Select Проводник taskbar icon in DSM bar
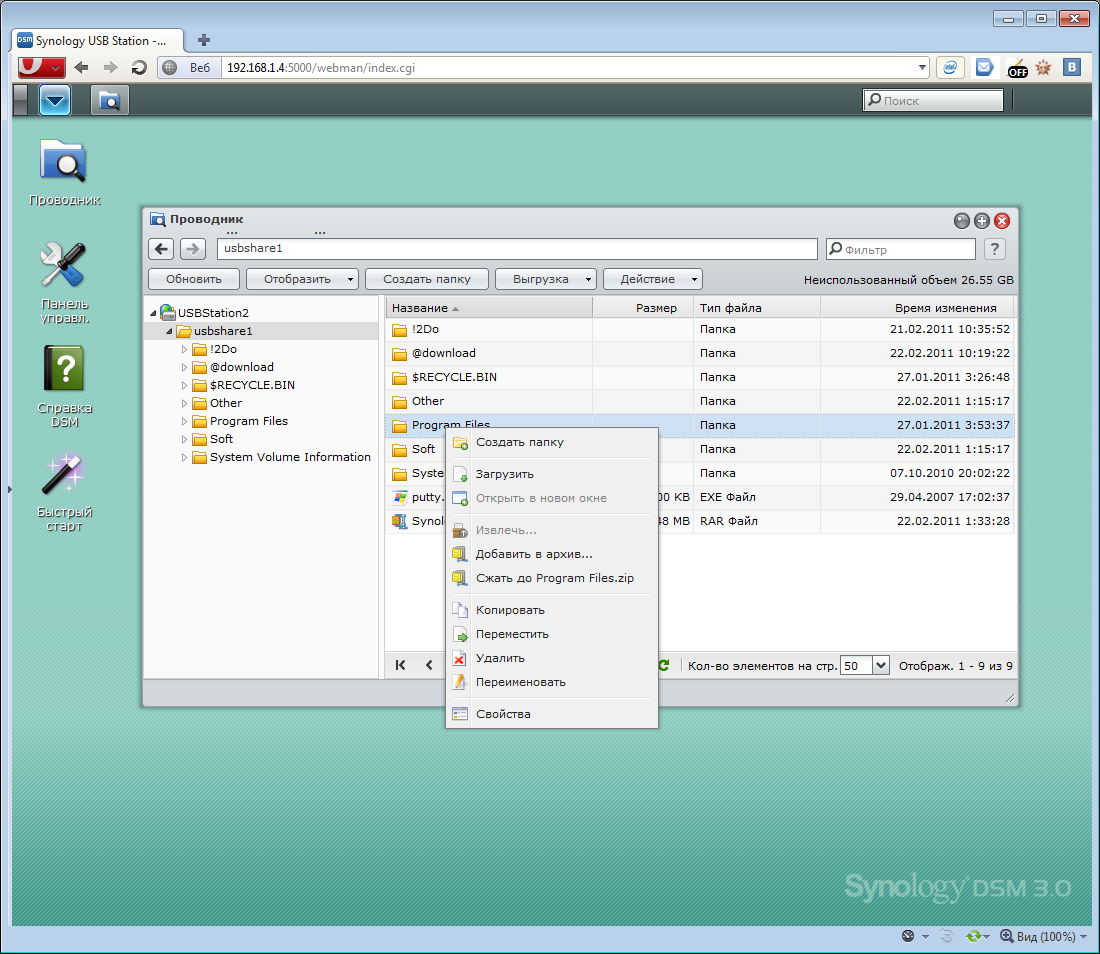This screenshot has width=1100, height=954. [x=109, y=100]
